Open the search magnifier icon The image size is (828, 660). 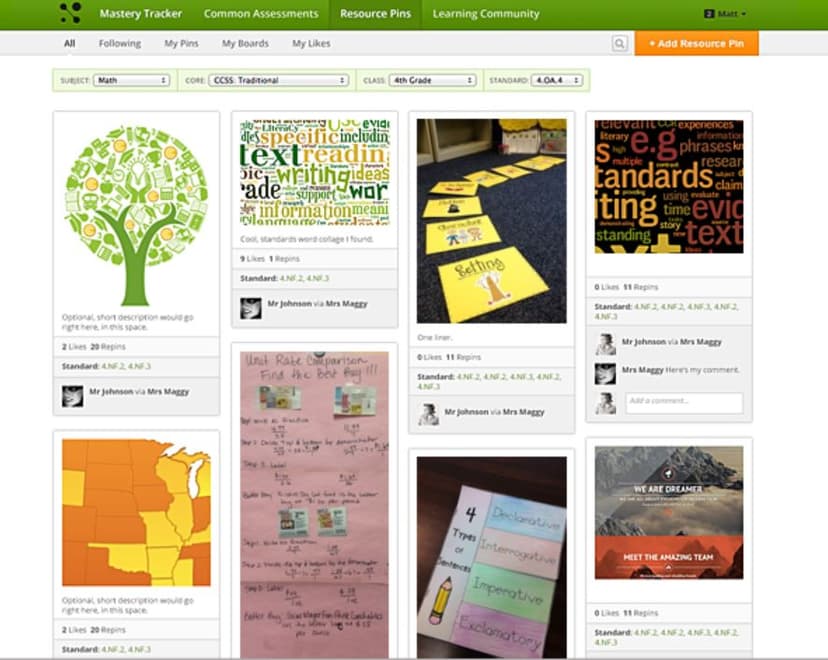[x=619, y=43]
